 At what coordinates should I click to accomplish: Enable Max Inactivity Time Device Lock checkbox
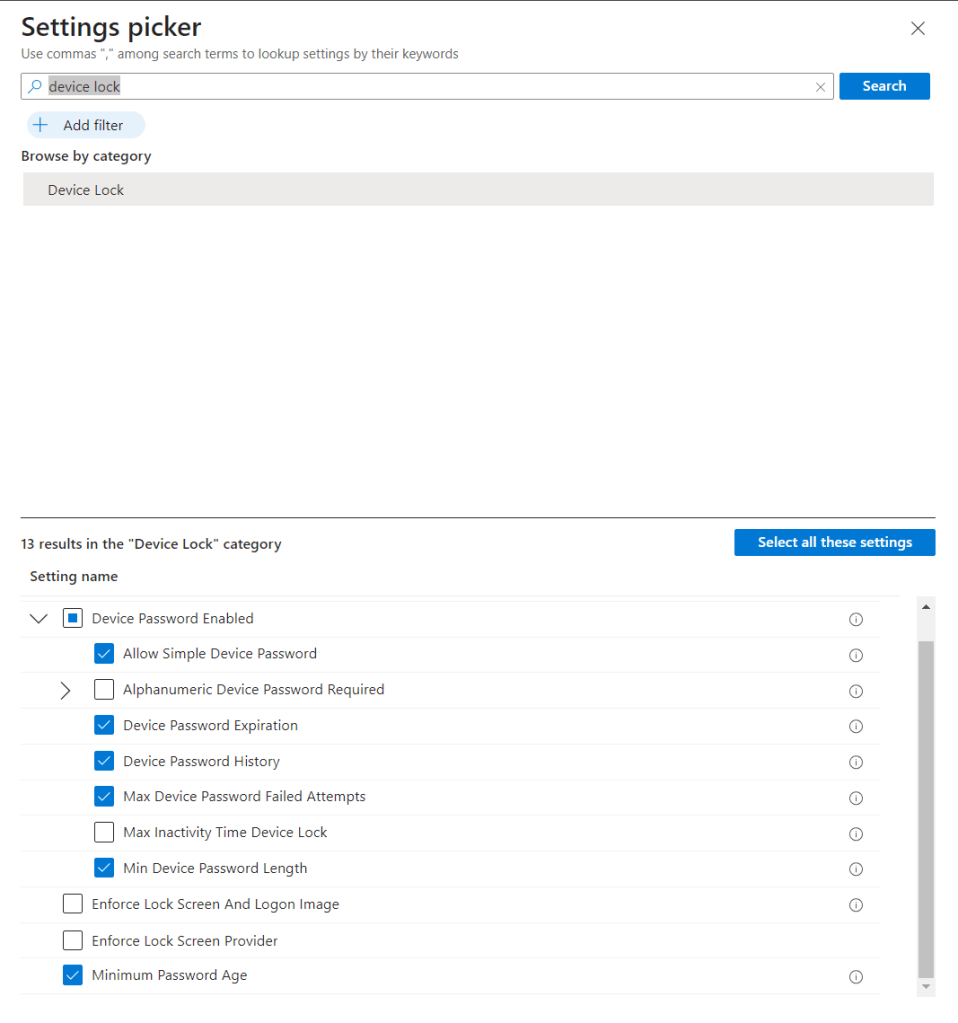tap(104, 832)
